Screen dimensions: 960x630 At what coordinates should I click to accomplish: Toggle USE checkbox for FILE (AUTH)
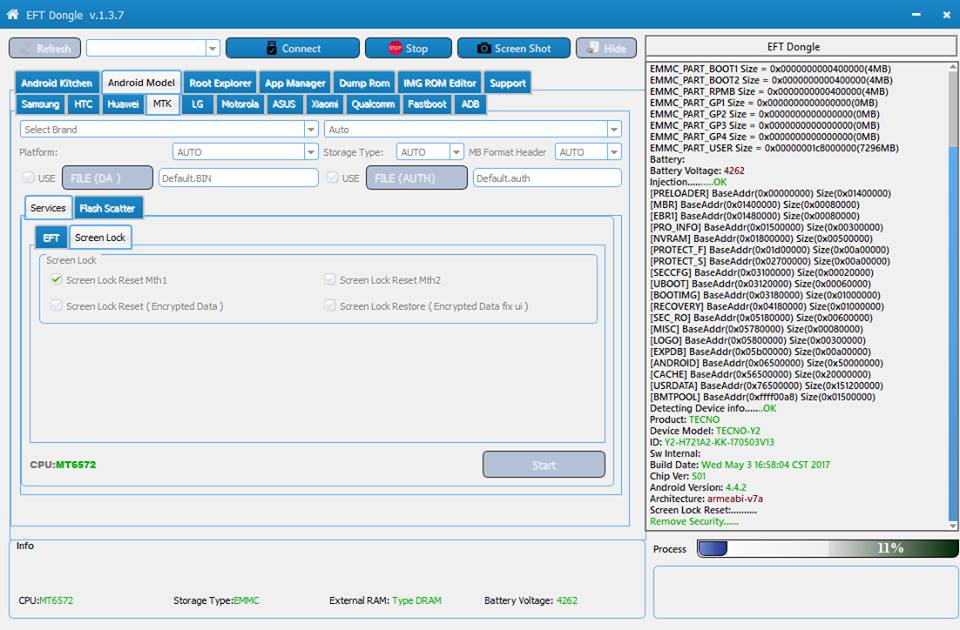click(332, 178)
